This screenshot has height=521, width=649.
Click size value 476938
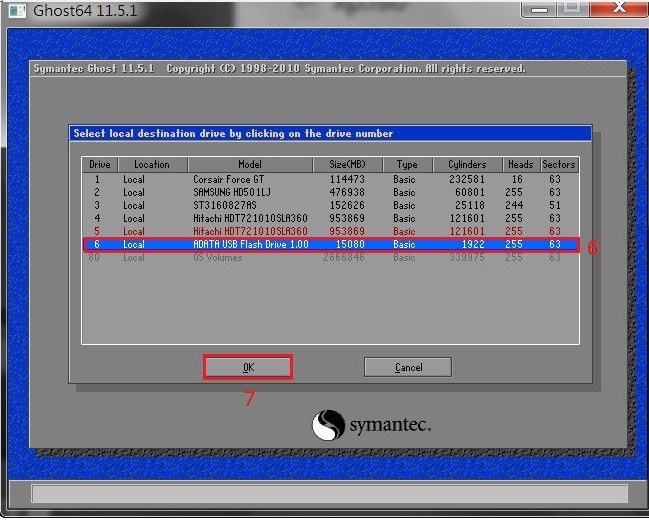pyautogui.click(x=347, y=192)
